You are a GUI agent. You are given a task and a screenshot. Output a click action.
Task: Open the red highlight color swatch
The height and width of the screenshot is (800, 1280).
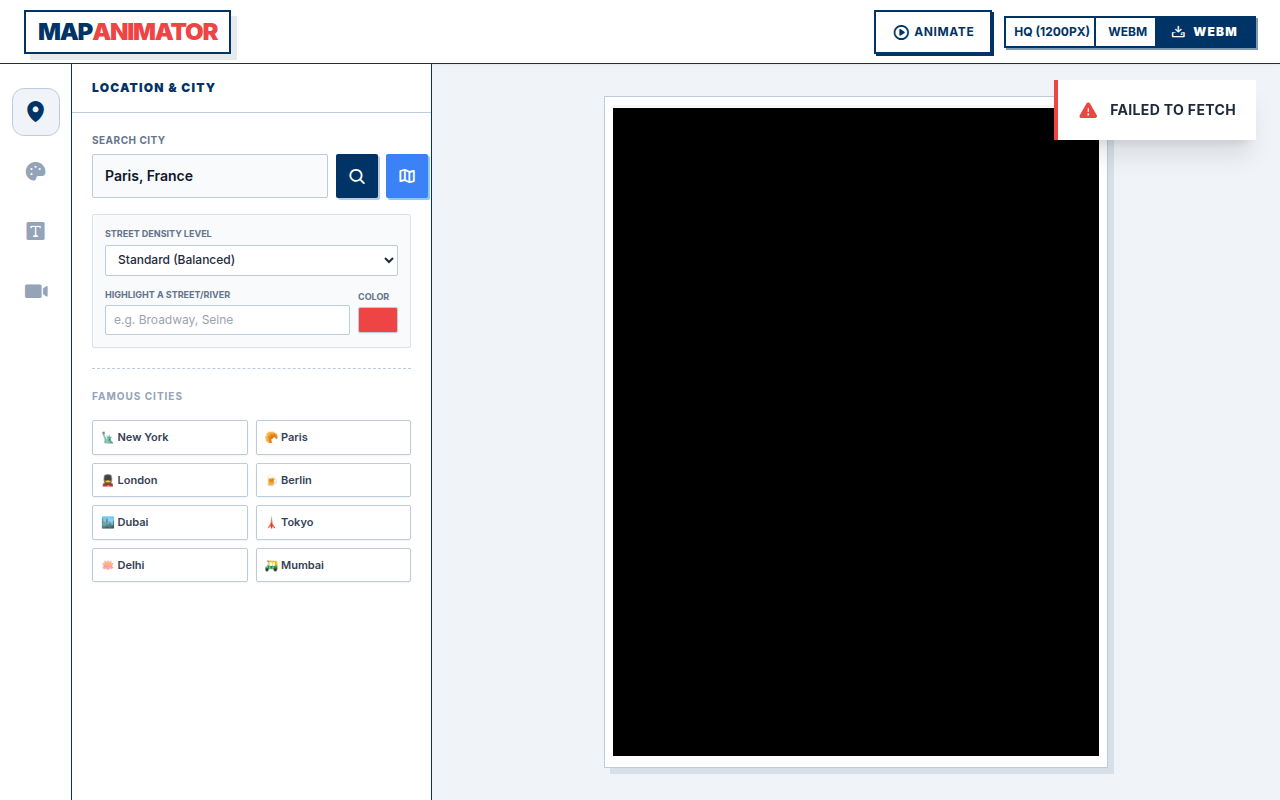378,320
